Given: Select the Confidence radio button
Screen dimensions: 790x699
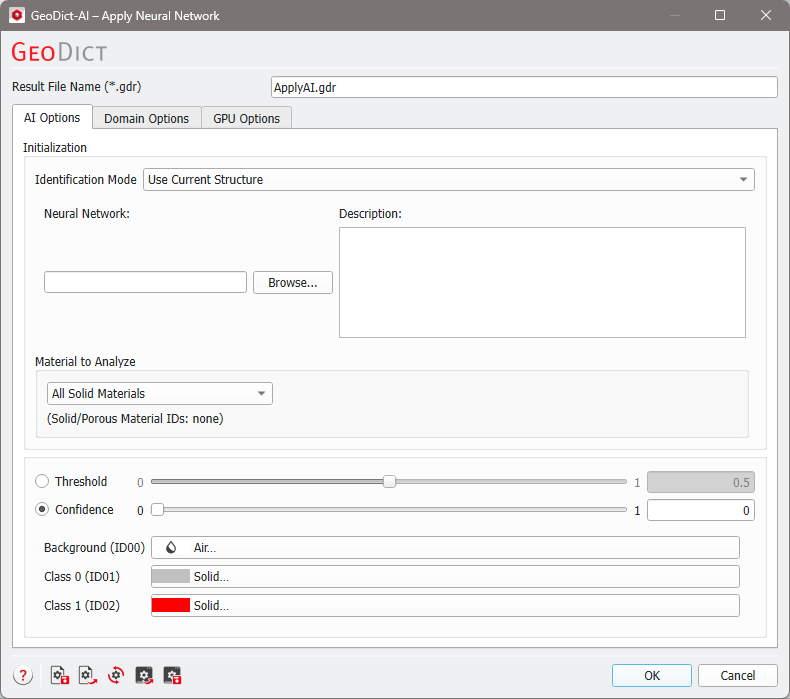Looking at the screenshot, I should pyautogui.click(x=42, y=510).
